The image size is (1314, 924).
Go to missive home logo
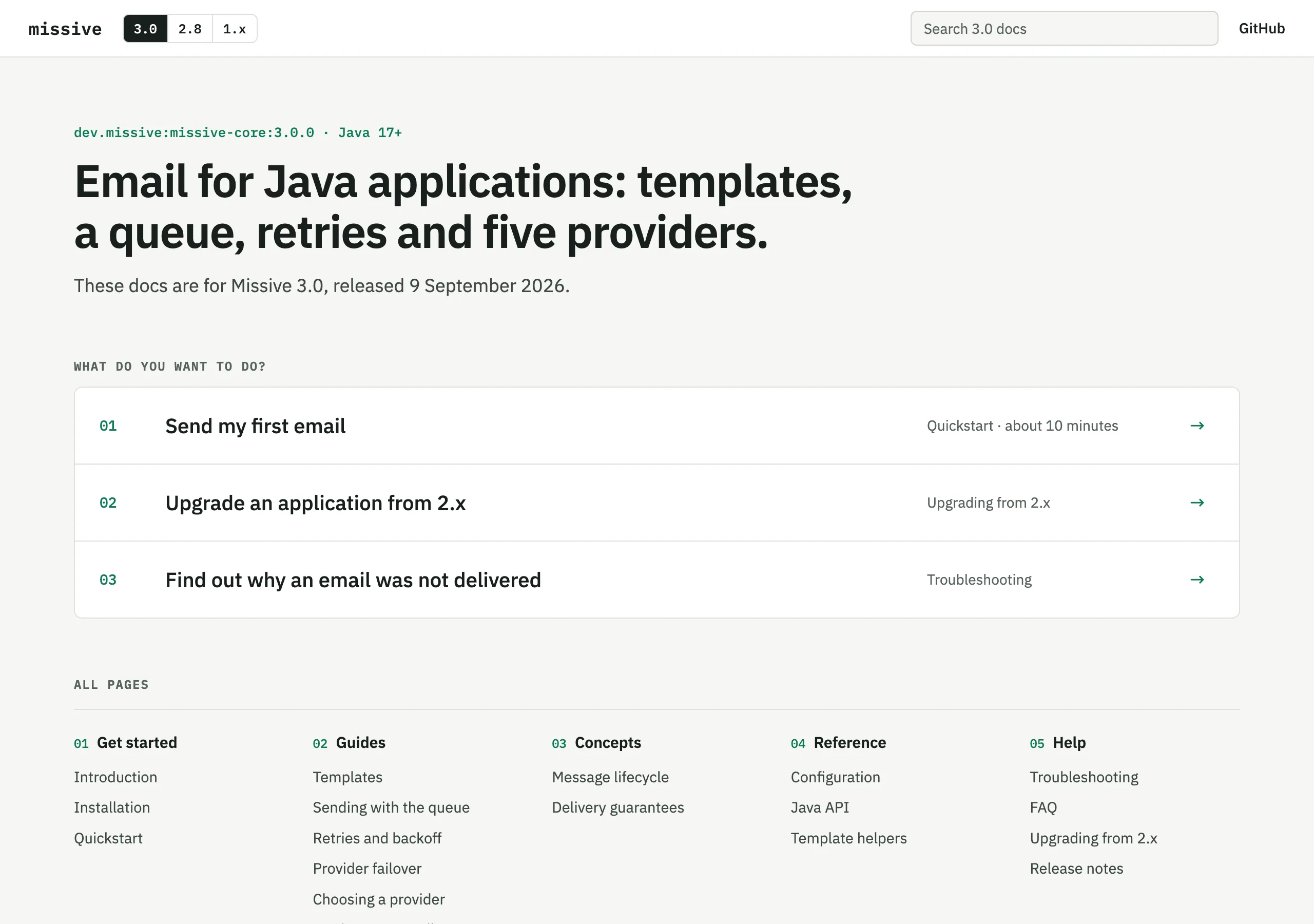click(x=65, y=29)
